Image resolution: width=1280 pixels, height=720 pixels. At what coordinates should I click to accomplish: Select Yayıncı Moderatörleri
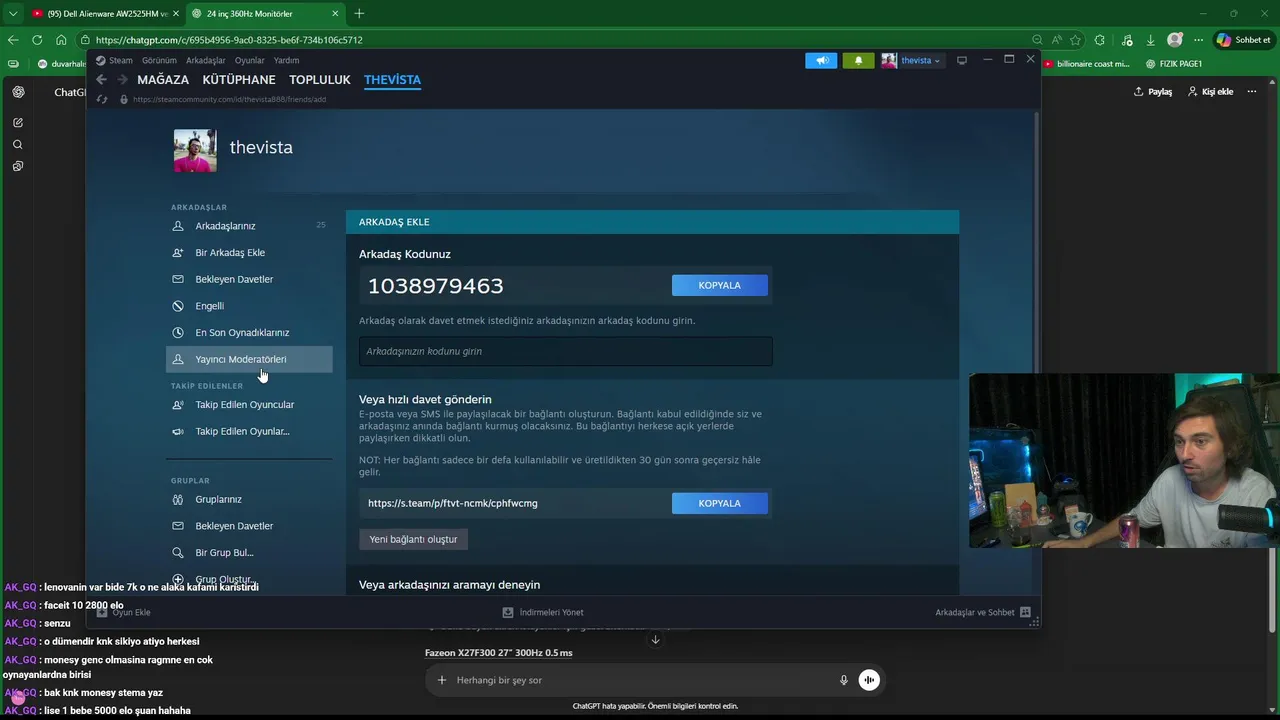click(x=249, y=359)
